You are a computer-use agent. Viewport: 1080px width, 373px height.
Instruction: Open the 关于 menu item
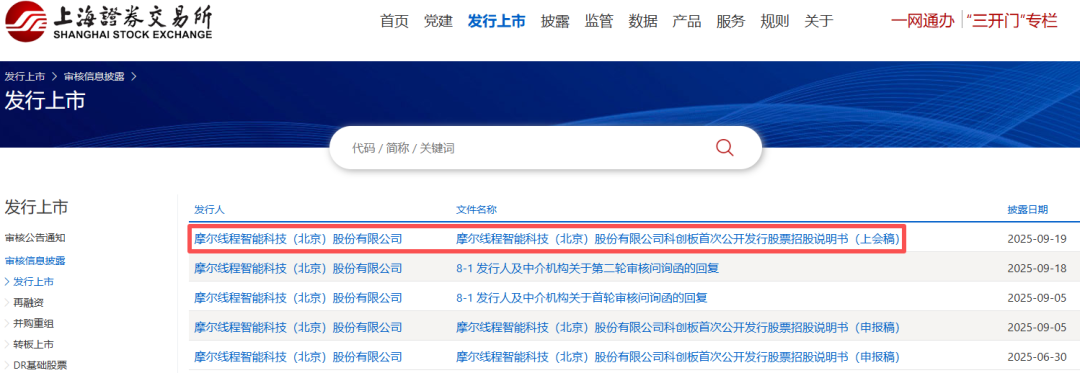tap(819, 21)
